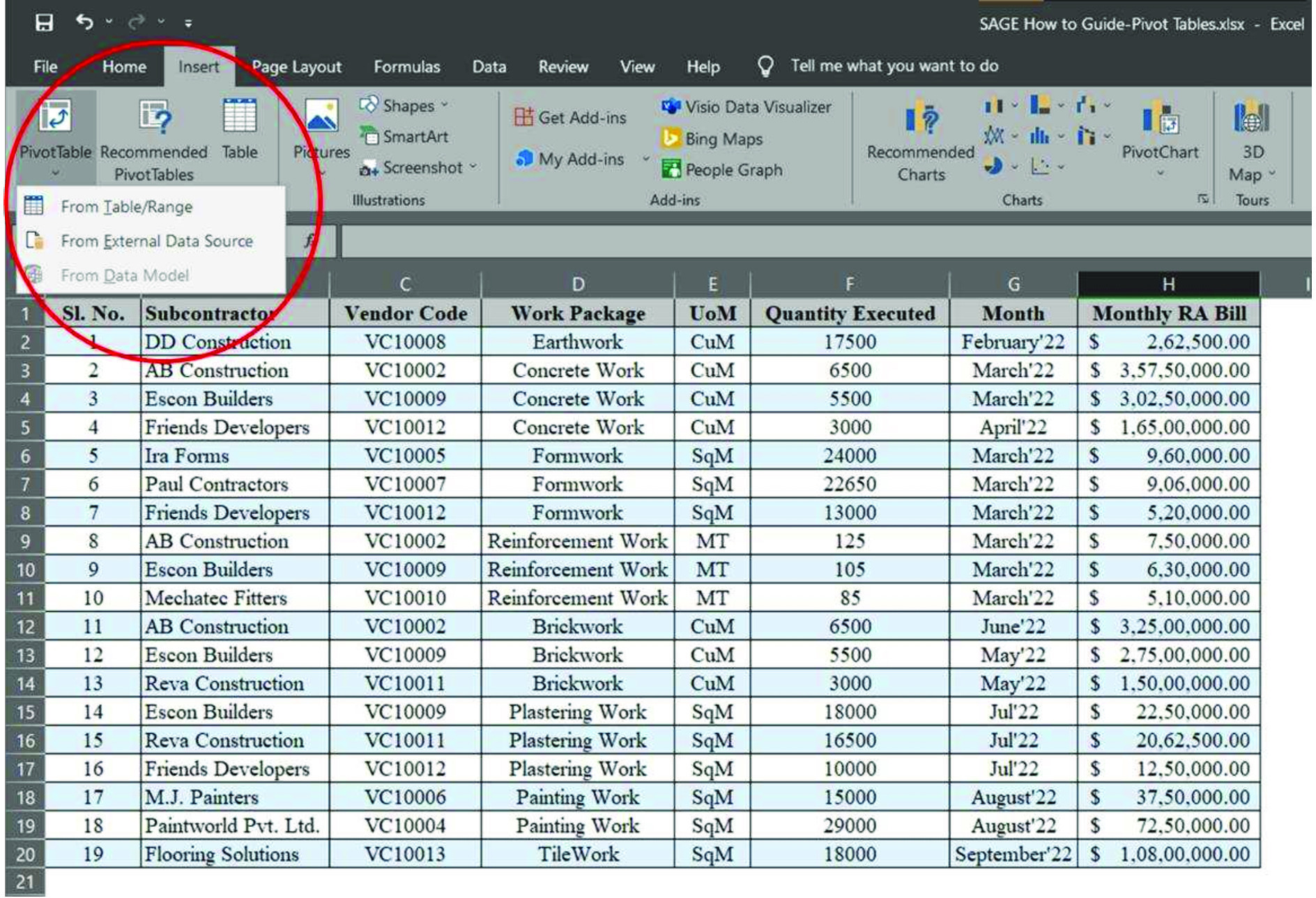Click the hierarchy chart icon
This screenshot has height=898, width=1316.
tap(1039, 105)
